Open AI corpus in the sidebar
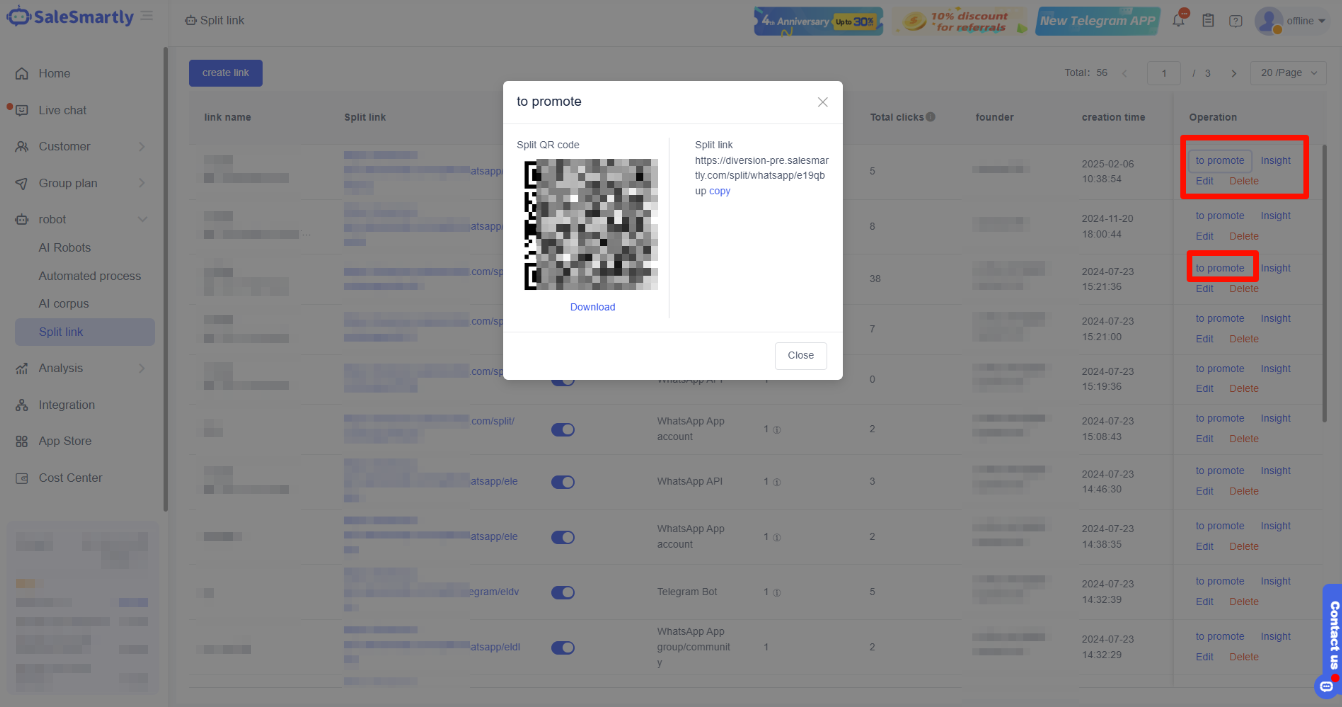Viewport: 1342px width, 707px height. (x=64, y=304)
